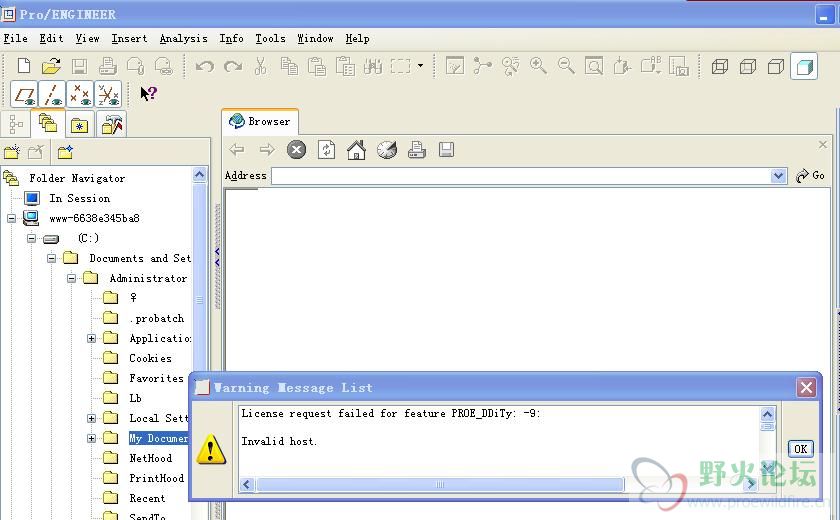The height and width of the screenshot is (520, 840).
Task: Select the Cookies folder
Action: 150,358
